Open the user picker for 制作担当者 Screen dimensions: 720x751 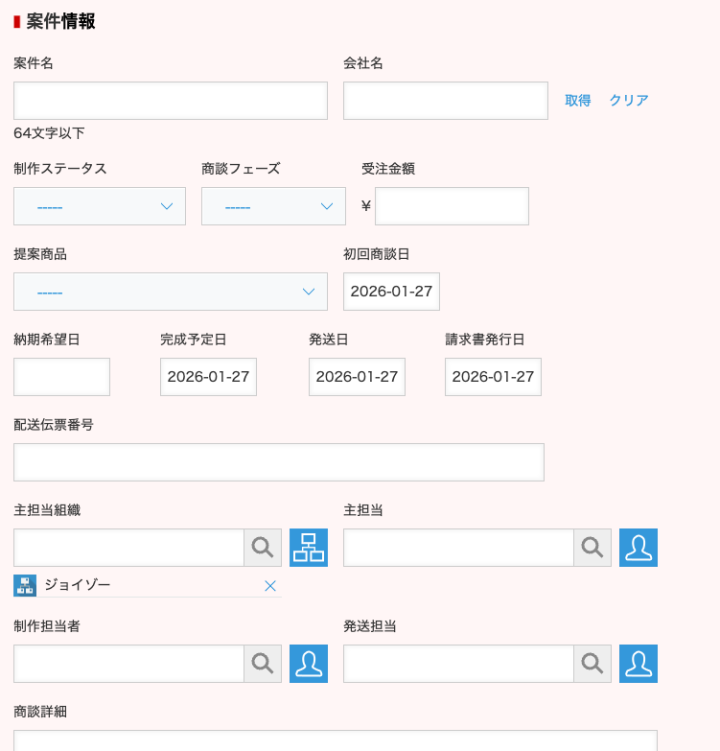pos(309,664)
